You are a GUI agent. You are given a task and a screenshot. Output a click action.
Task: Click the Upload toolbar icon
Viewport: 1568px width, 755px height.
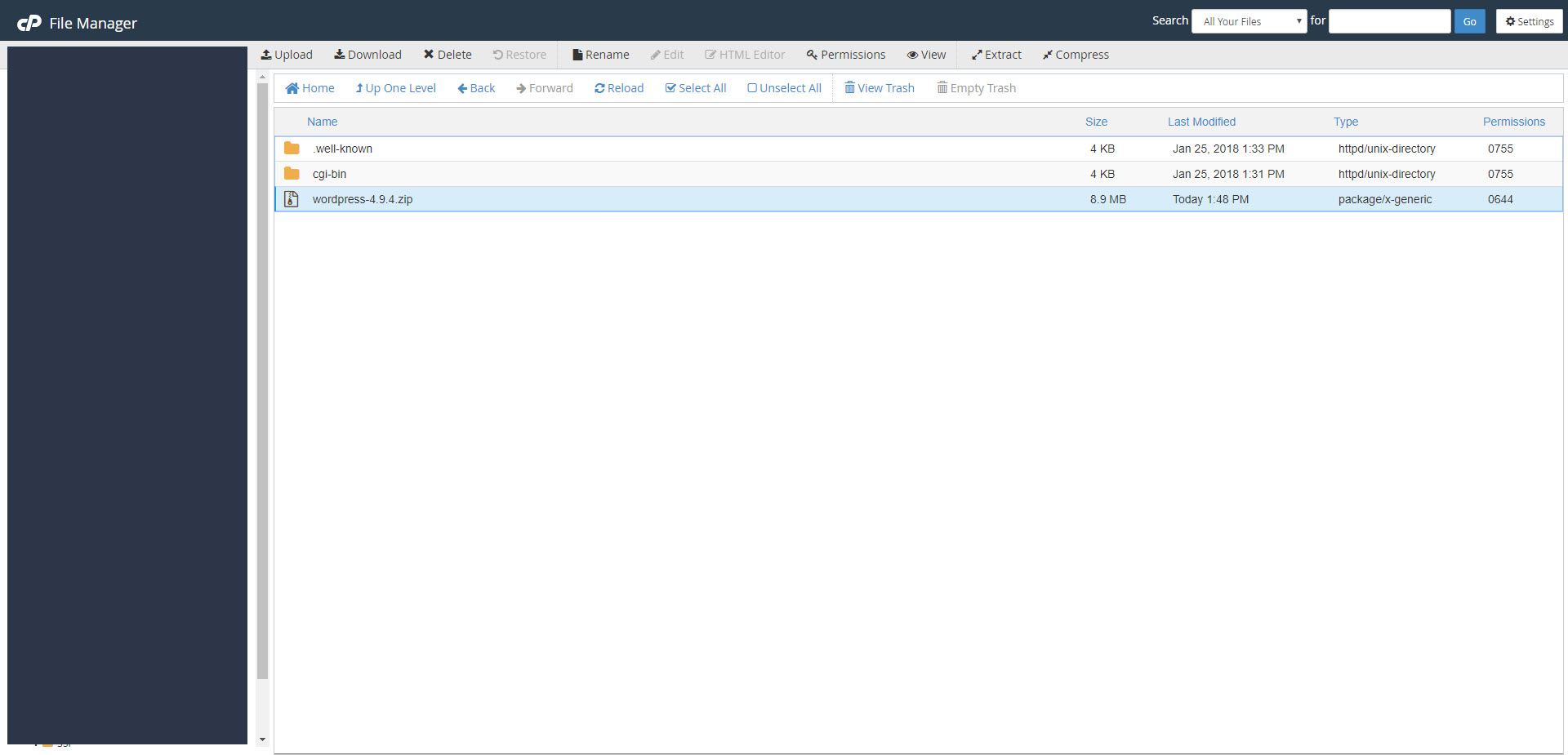[266, 55]
